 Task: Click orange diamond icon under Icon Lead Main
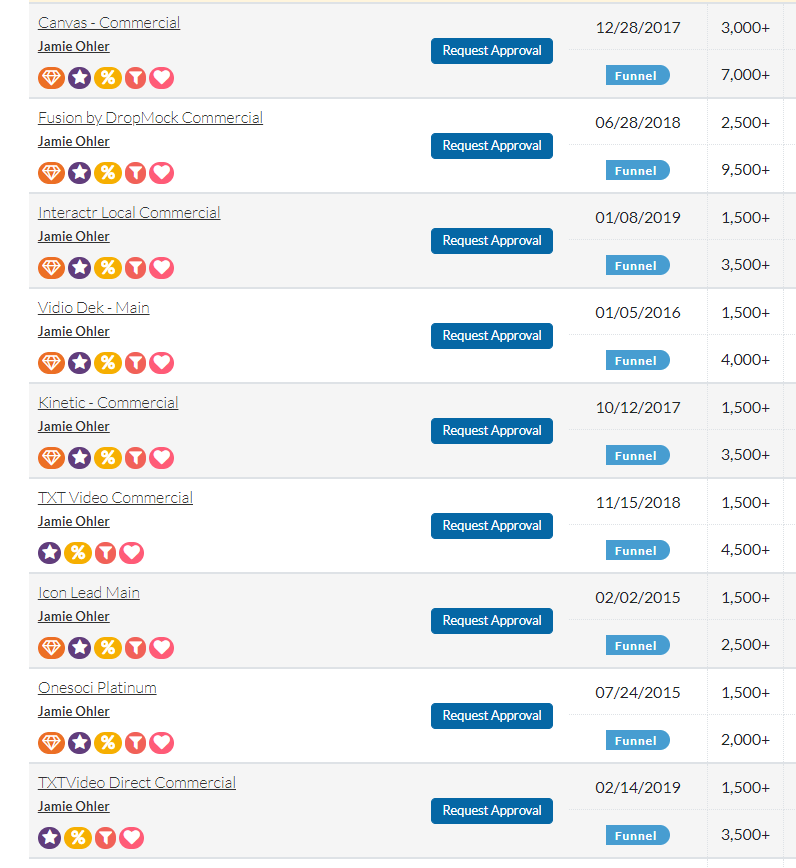[x=51, y=647]
